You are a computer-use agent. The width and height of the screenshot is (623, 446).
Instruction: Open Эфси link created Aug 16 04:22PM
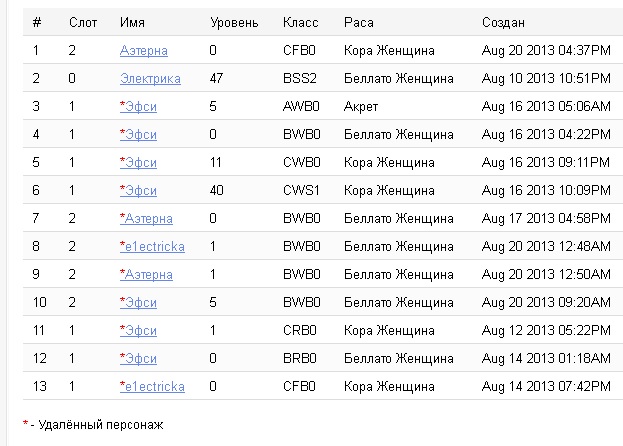138,135
